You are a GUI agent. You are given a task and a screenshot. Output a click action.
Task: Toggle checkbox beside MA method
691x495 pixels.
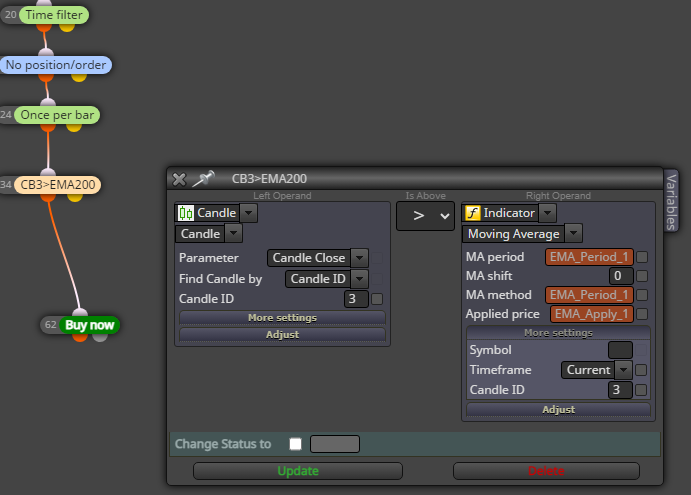coord(642,295)
